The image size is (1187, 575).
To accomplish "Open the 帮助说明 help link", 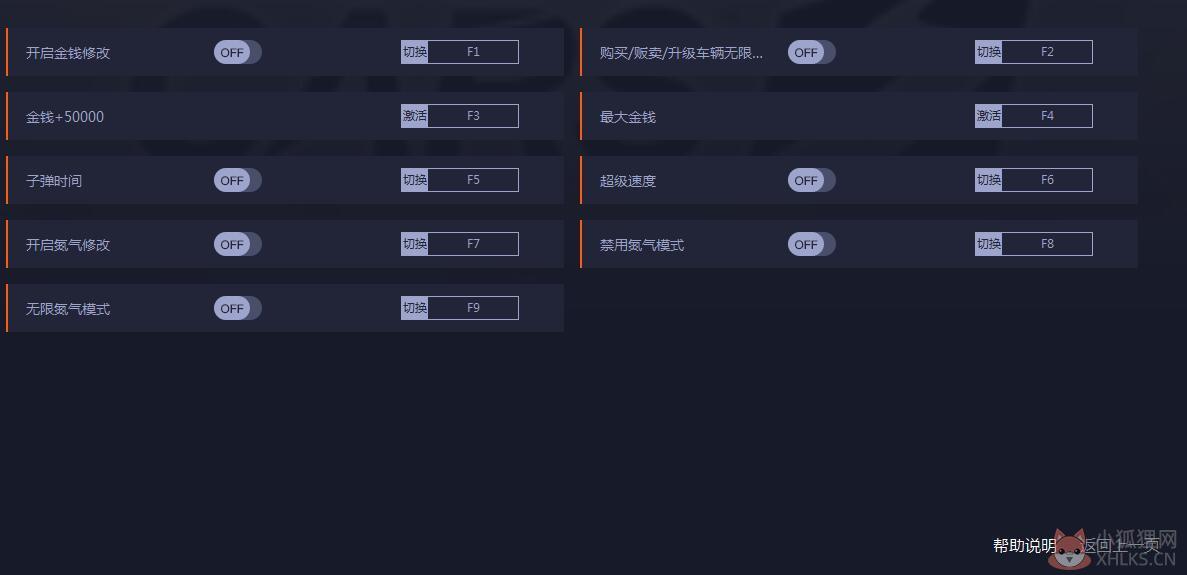I will pyautogui.click(x=1023, y=545).
